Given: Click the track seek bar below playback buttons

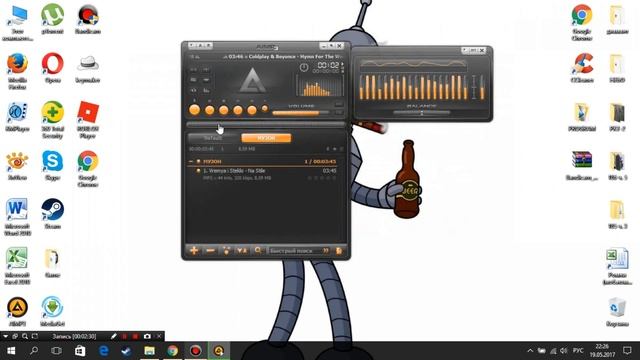Looking at the screenshot, I should click(x=266, y=124).
